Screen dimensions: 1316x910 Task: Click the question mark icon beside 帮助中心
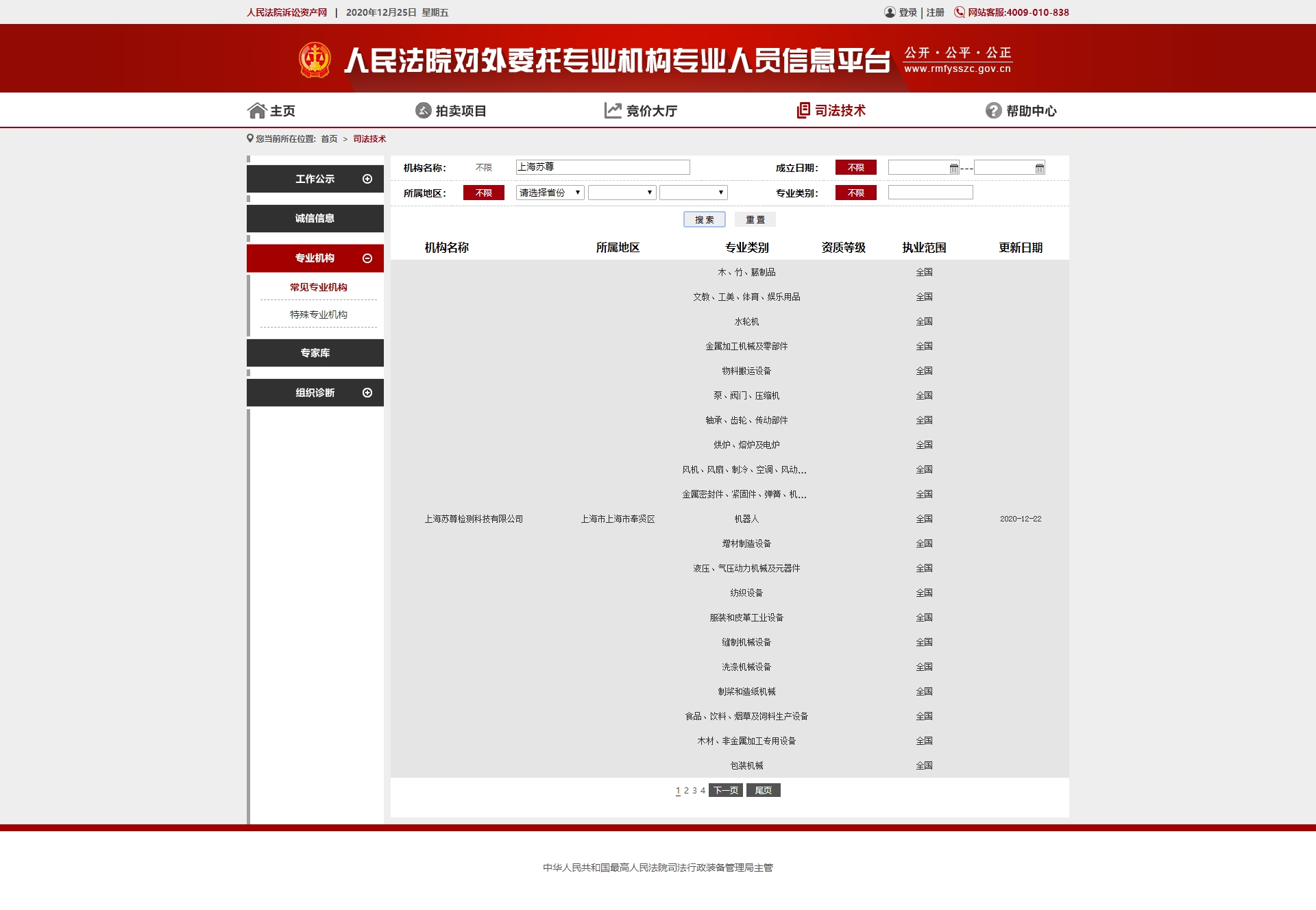click(993, 110)
